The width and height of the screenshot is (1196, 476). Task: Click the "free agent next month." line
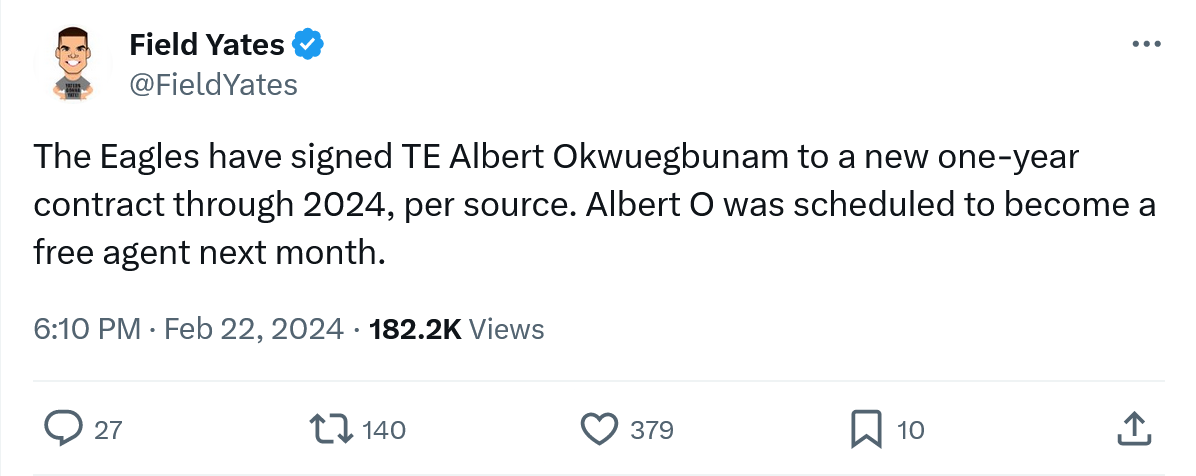coord(210,253)
